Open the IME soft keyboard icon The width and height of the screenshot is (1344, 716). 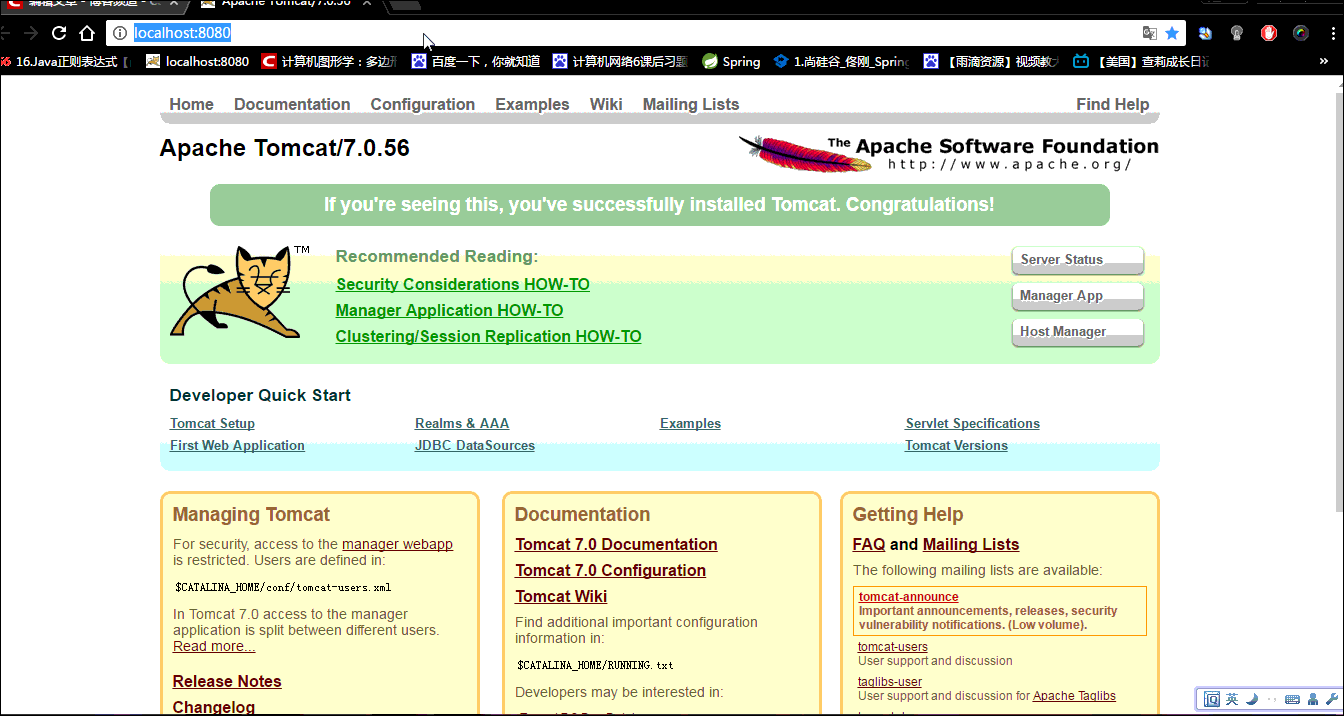(x=1292, y=699)
